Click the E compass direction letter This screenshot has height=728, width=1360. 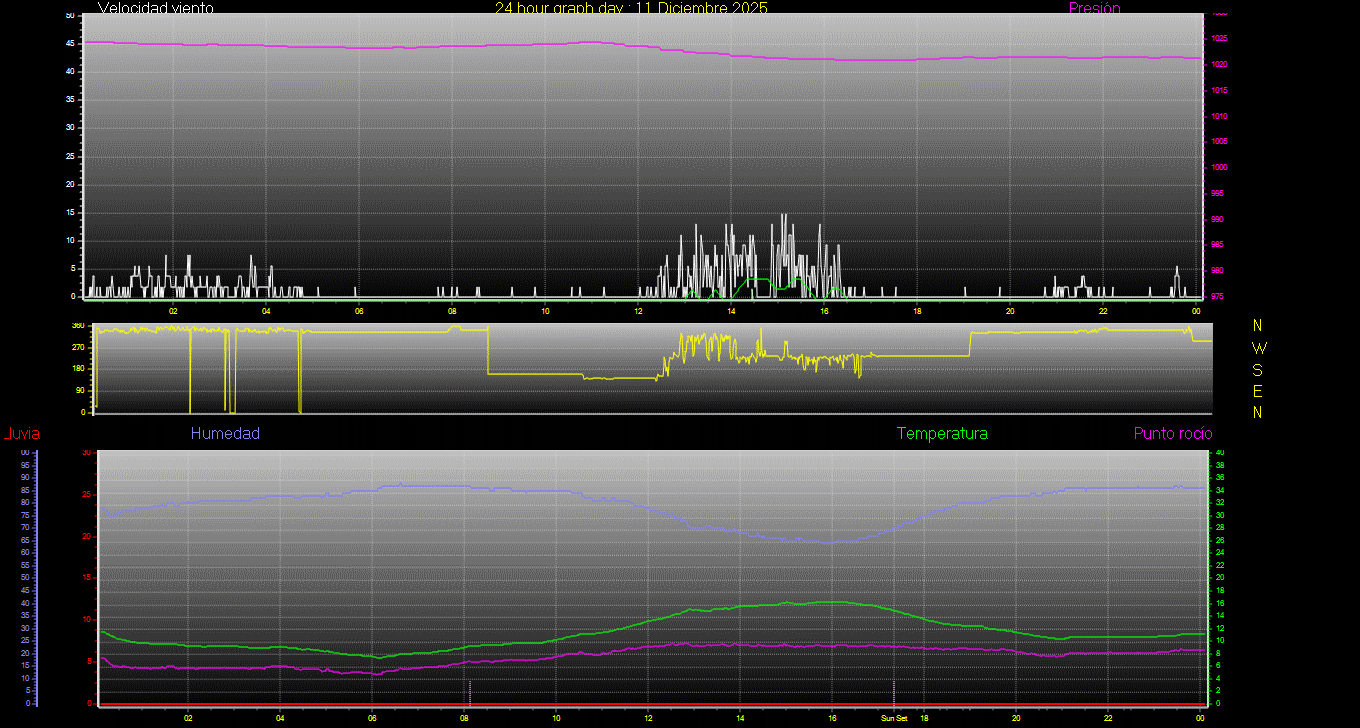coord(1258,391)
